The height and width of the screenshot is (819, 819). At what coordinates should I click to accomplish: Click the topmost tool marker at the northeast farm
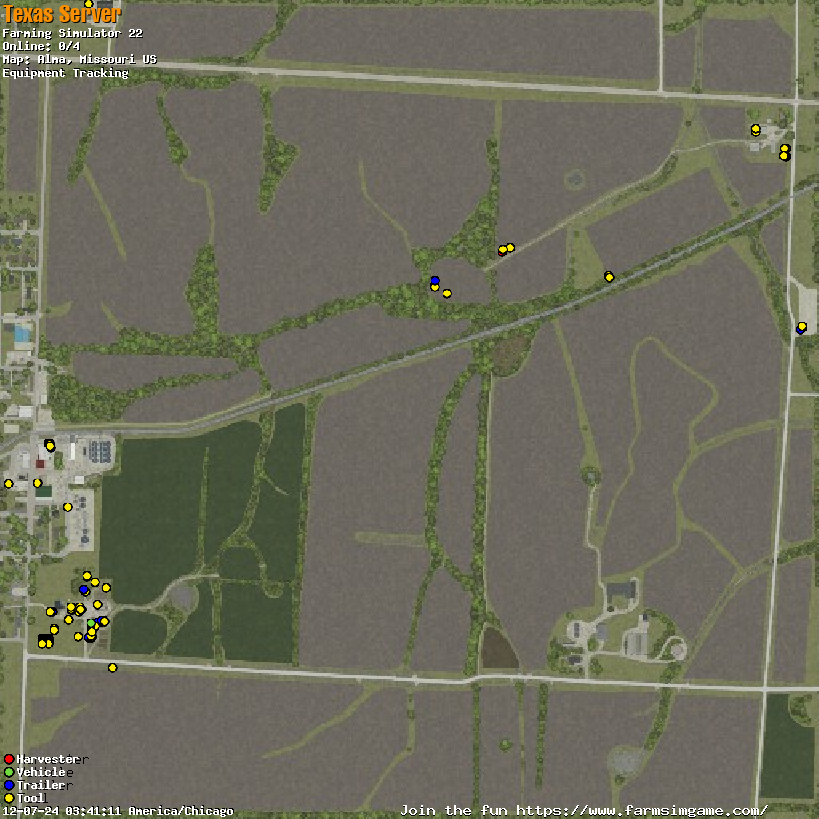point(755,129)
